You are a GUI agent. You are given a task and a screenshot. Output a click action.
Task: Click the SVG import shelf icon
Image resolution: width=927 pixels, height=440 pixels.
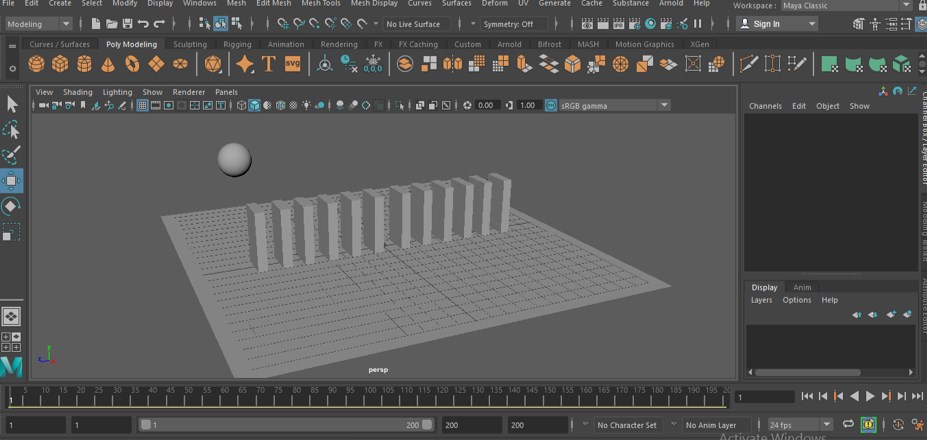tap(293, 63)
